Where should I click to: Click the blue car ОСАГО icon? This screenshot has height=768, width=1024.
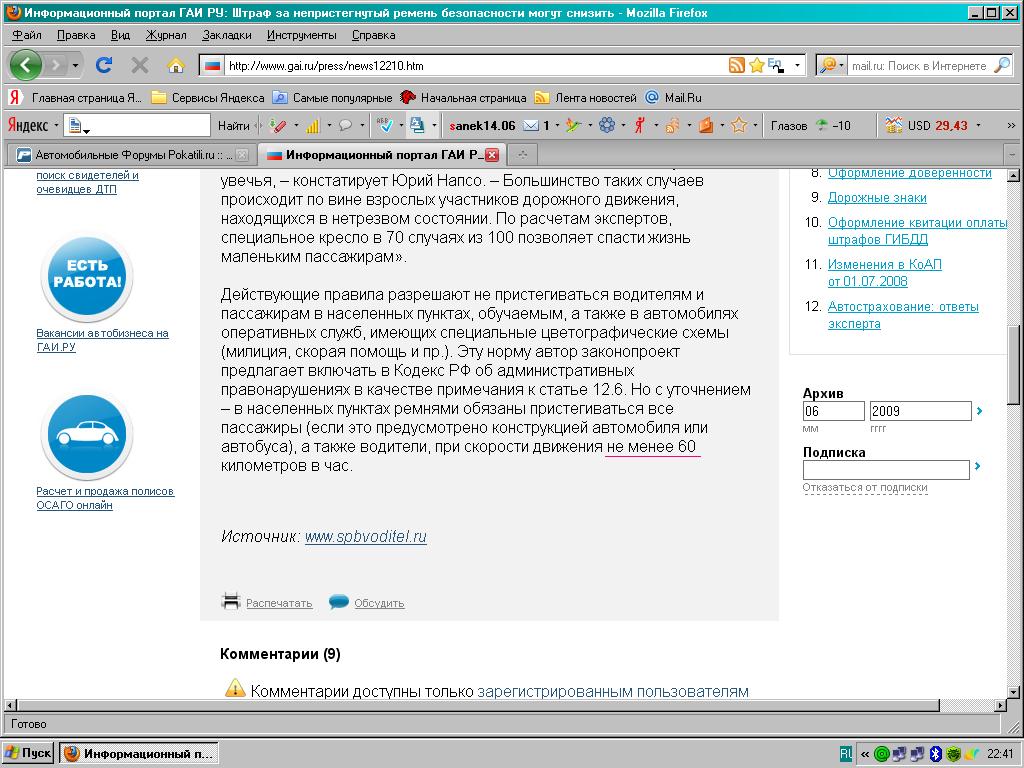tap(87, 435)
